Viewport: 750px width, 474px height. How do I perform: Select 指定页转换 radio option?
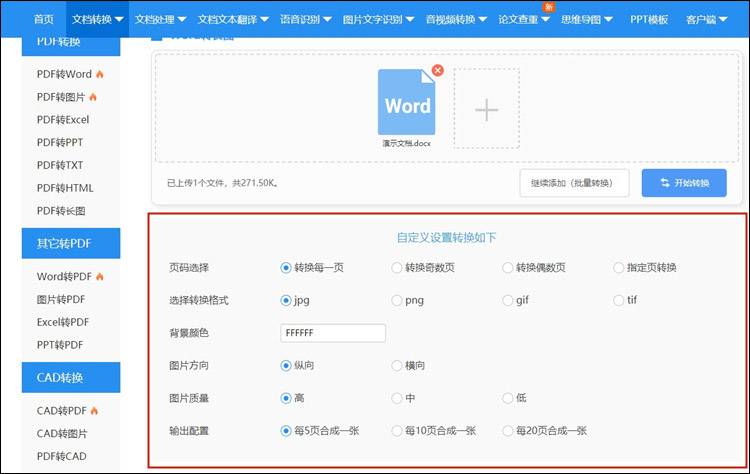[618, 268]
